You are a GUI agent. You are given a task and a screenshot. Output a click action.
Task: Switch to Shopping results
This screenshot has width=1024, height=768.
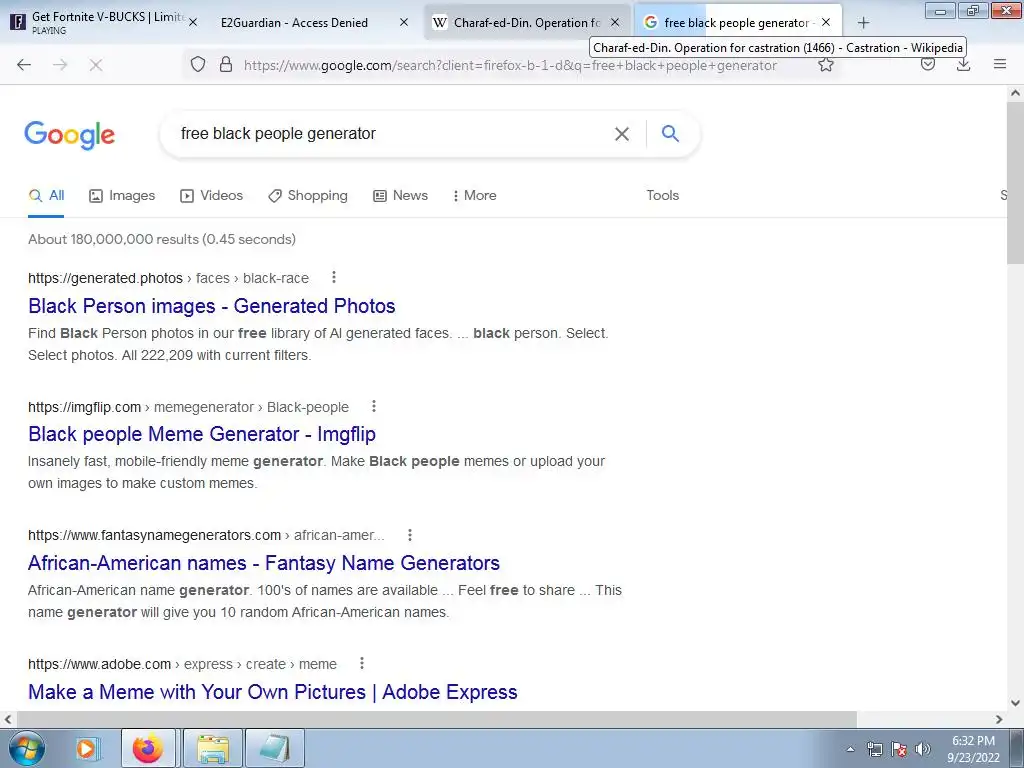[x=308, y=195]
